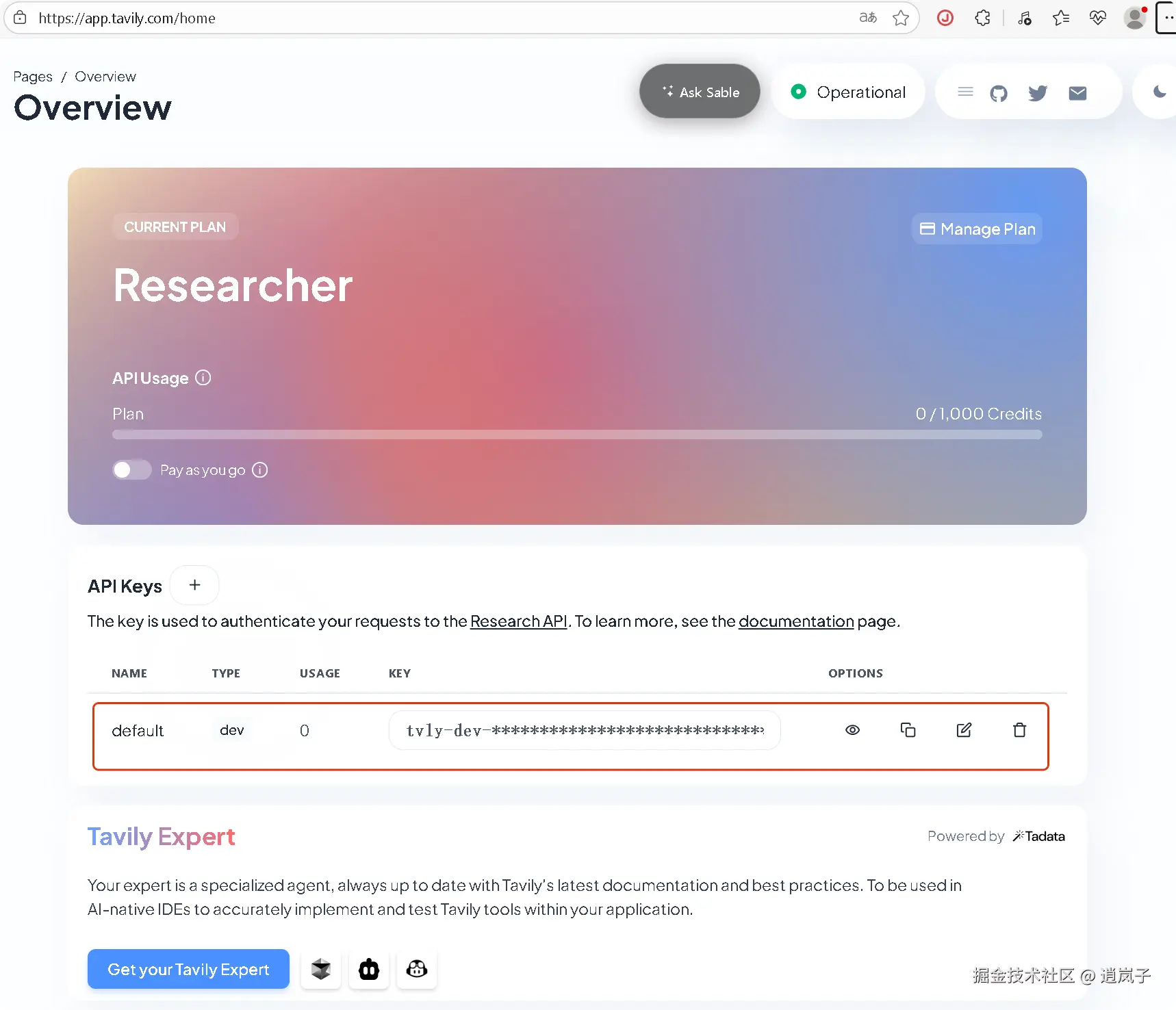Open the documentation link

point(796,621)
